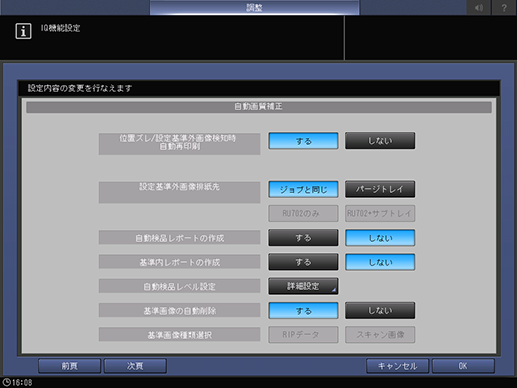The image size is (517, 388).
Task: Enable する for 自動再印刷 on misregistration detection
Action: (x=303, y=141)
